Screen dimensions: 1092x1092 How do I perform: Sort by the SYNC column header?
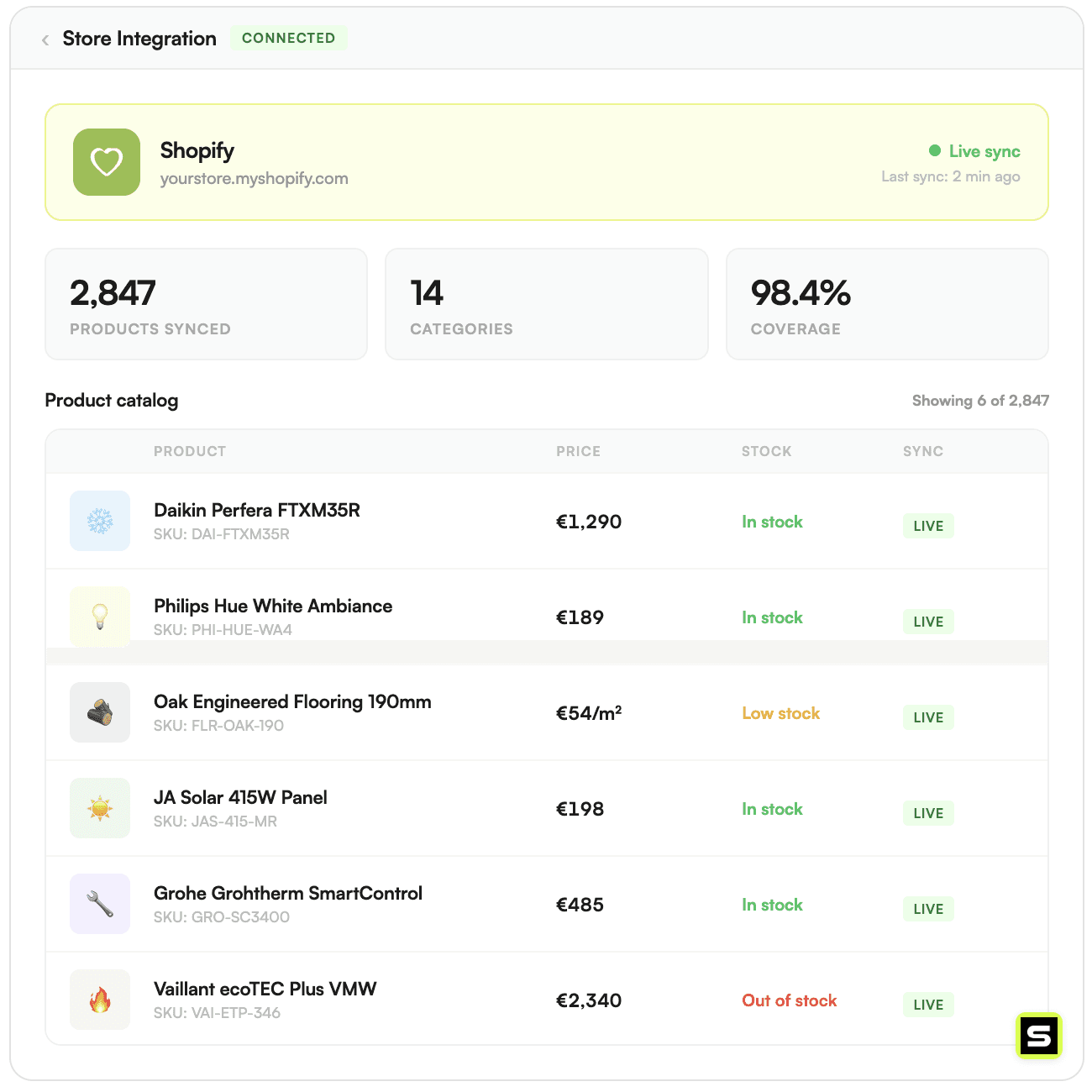[x=923, y=451]
